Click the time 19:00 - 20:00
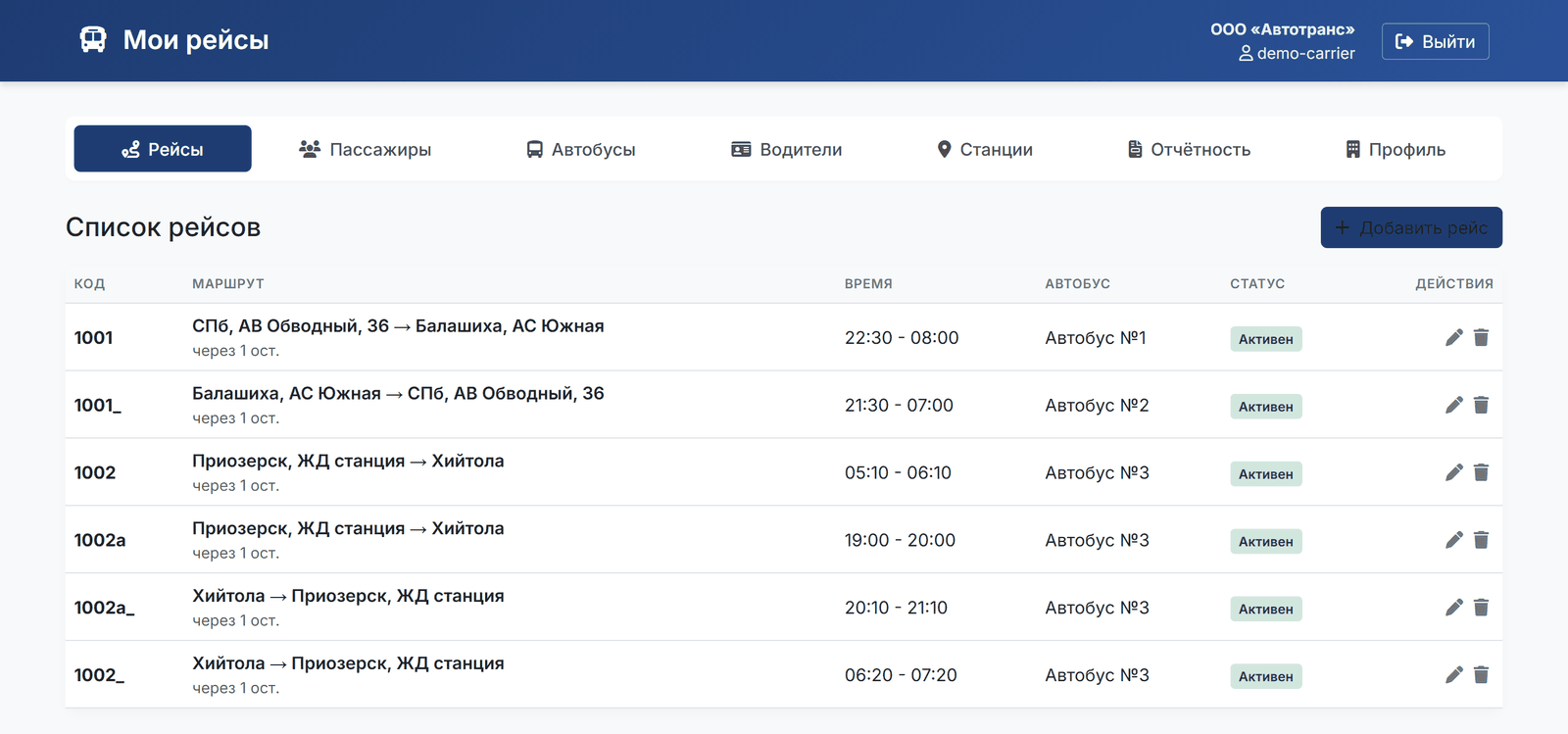The height and width of the screenshot is (734, 1568). pos(900,541)
